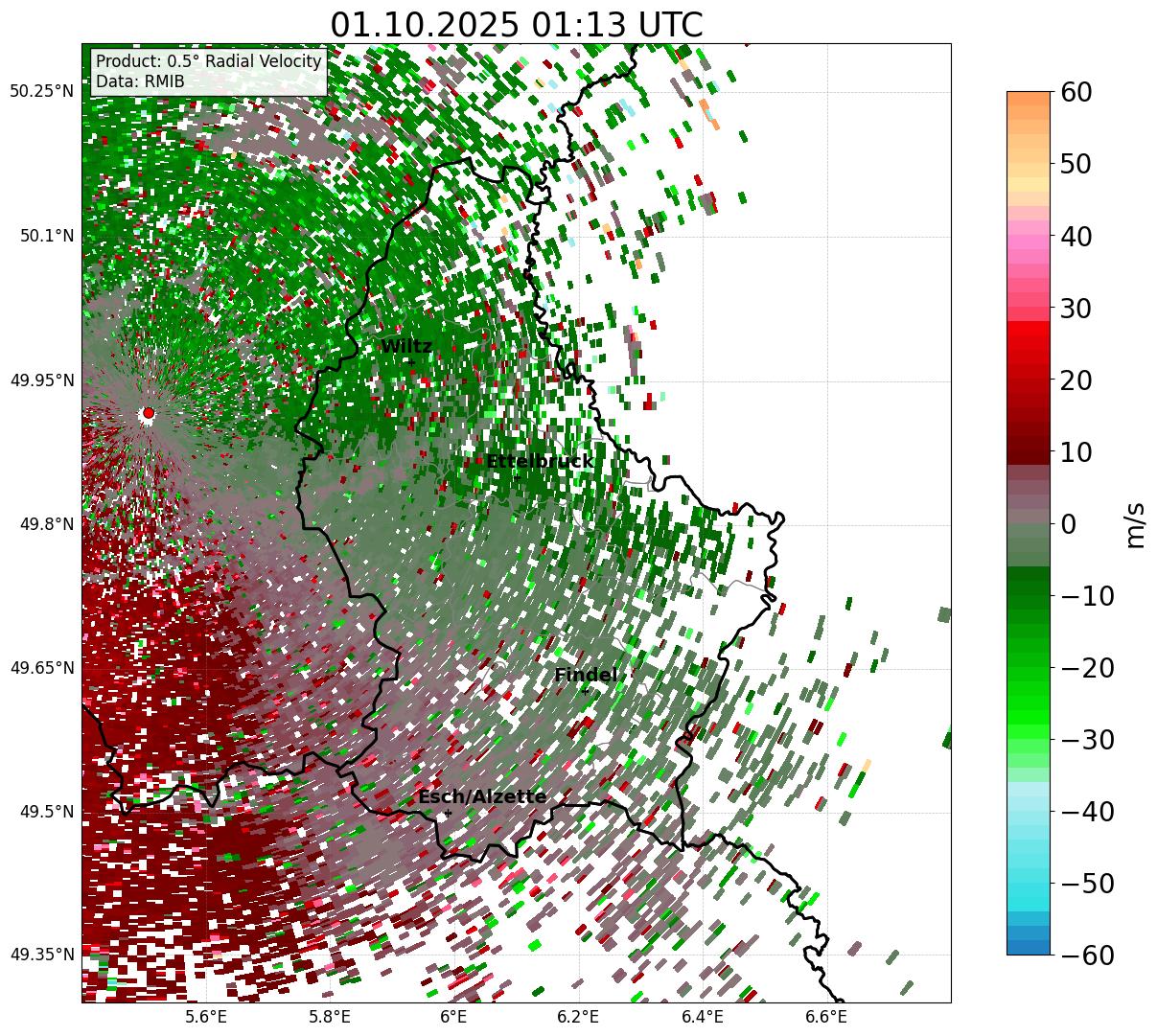The height and width of the screenshot is (1036, 1157).
Task: Click the colorbar value −10
Action: 1087,596
